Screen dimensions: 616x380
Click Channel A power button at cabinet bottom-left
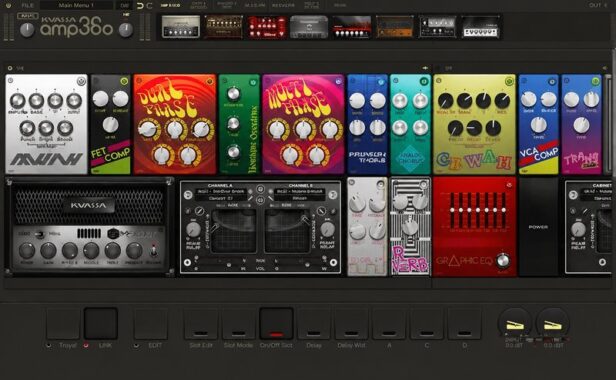pyautogui.click(x=187, y=263)
